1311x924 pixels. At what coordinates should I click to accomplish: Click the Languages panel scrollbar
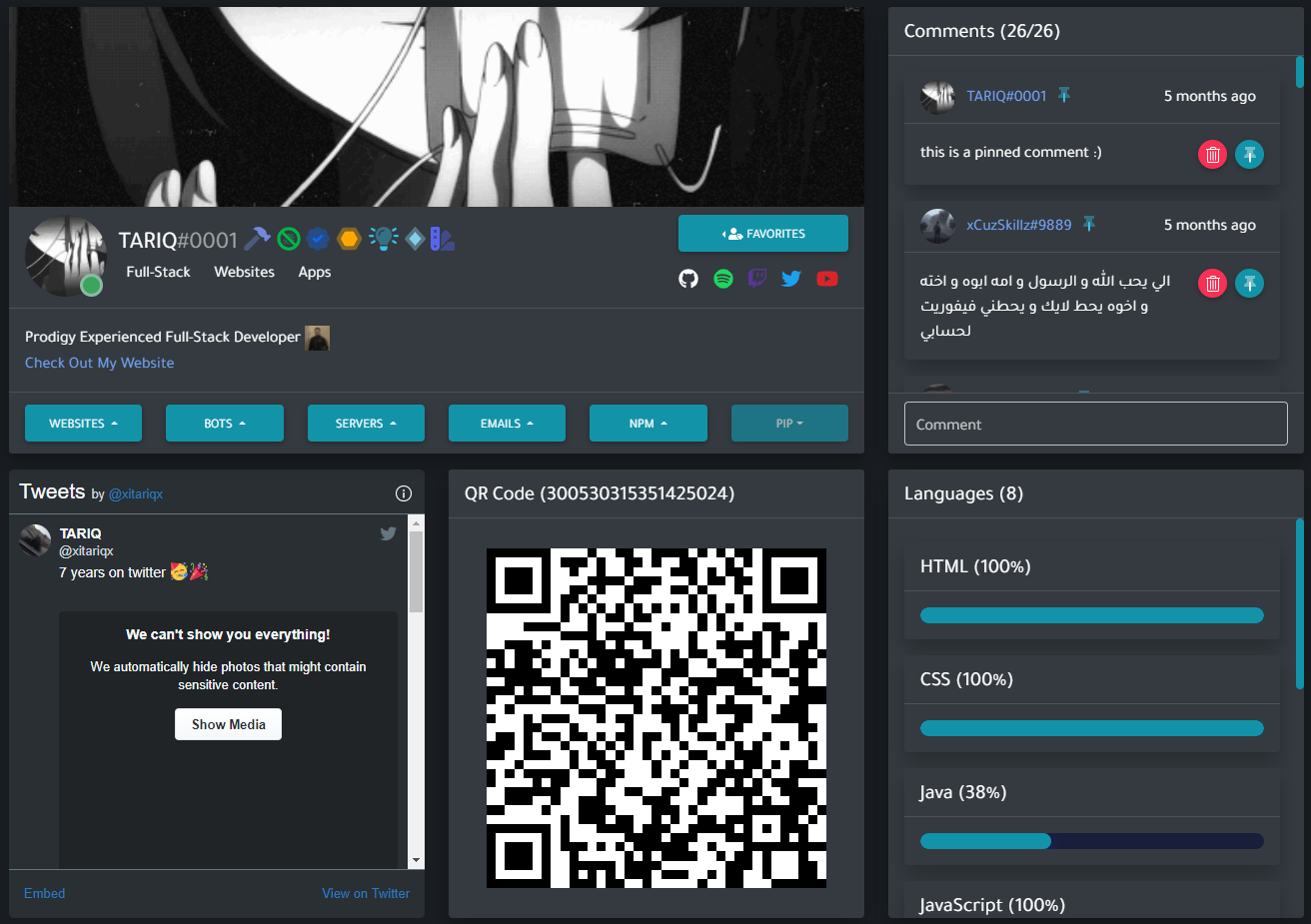(x=1300, y=603)
